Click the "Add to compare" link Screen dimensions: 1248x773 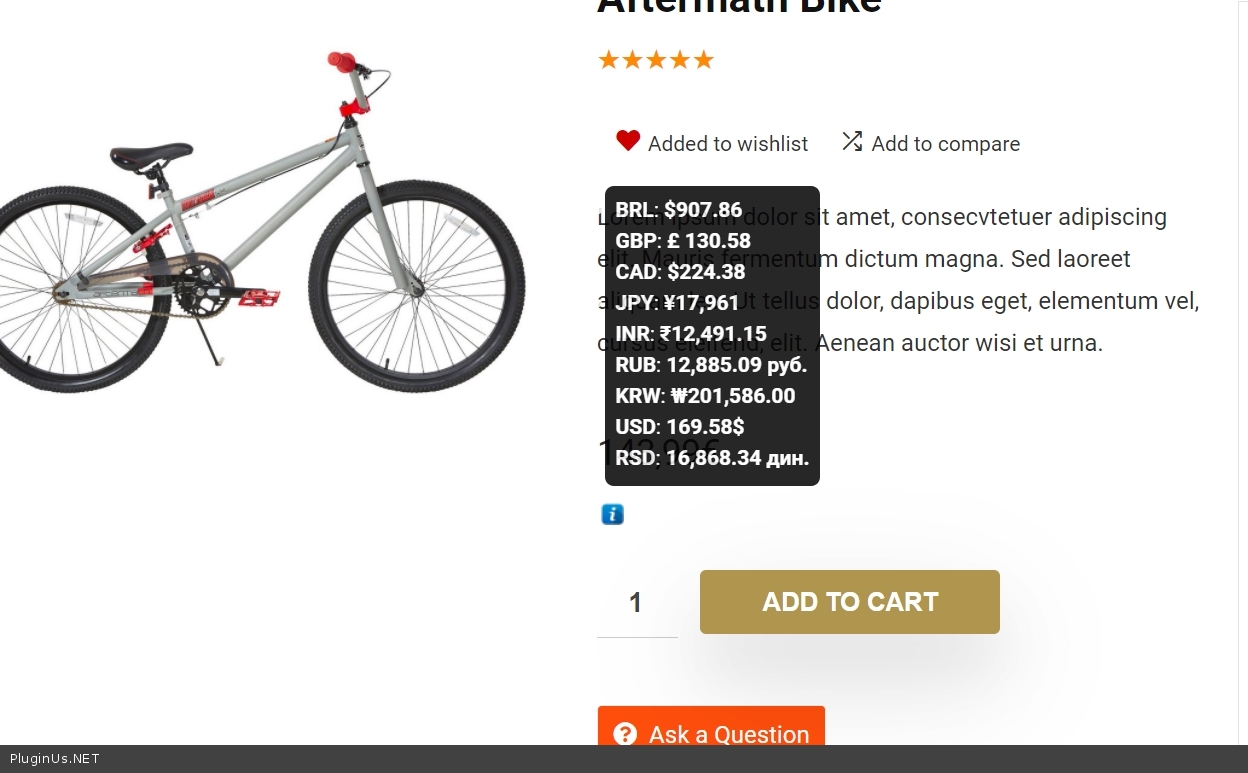(945, 144)
